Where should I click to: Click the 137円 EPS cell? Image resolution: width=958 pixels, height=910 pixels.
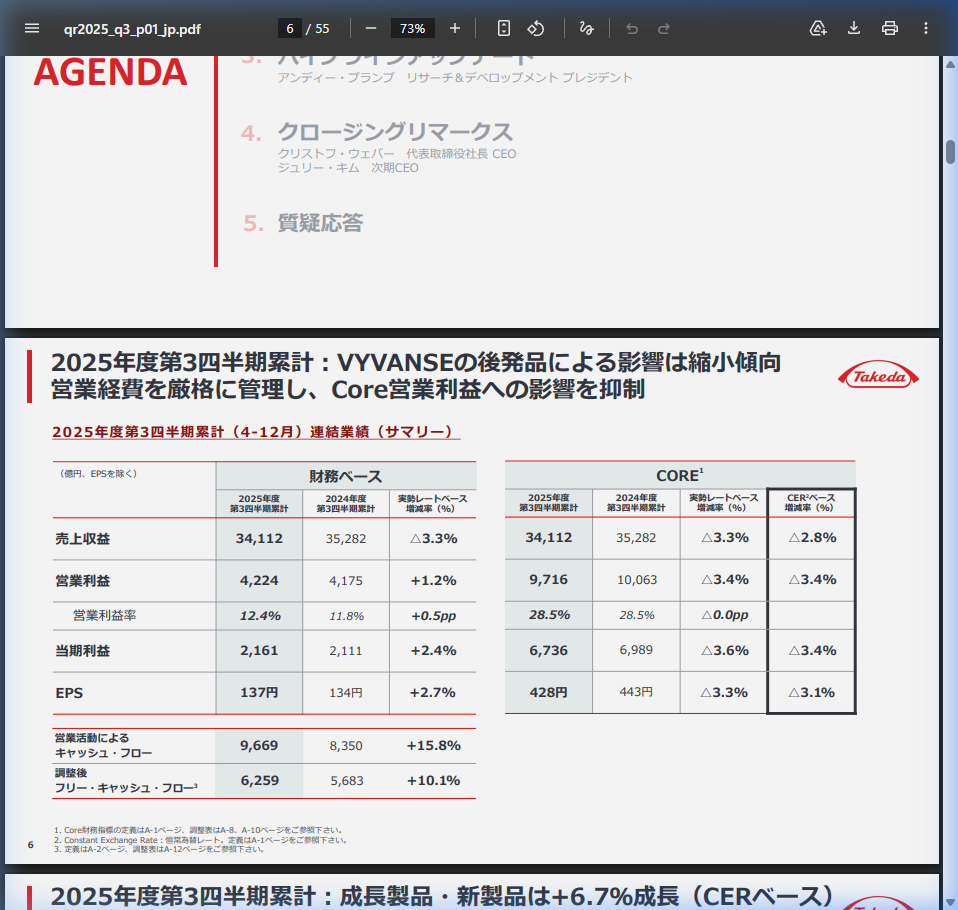click(259, 692)
